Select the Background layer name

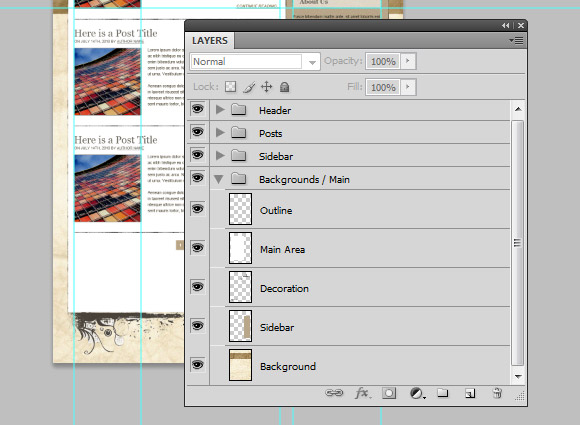[288, 367]
